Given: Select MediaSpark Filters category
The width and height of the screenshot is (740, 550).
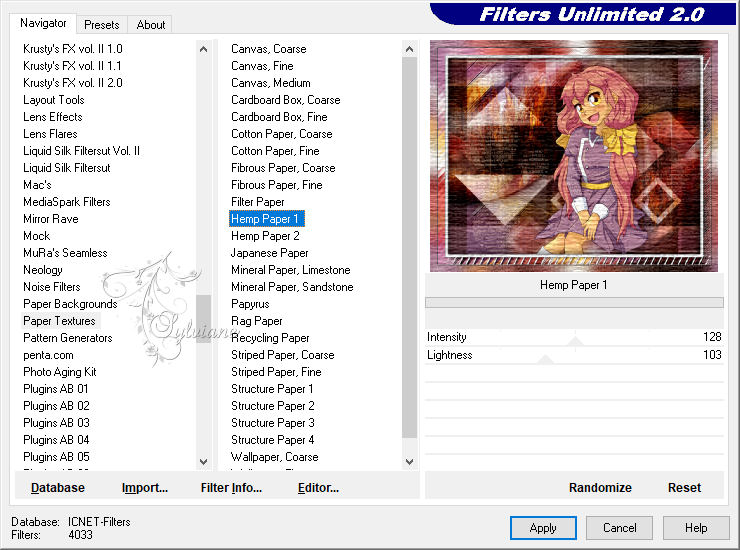Looking at the screenshot, I should coord(67,202).
